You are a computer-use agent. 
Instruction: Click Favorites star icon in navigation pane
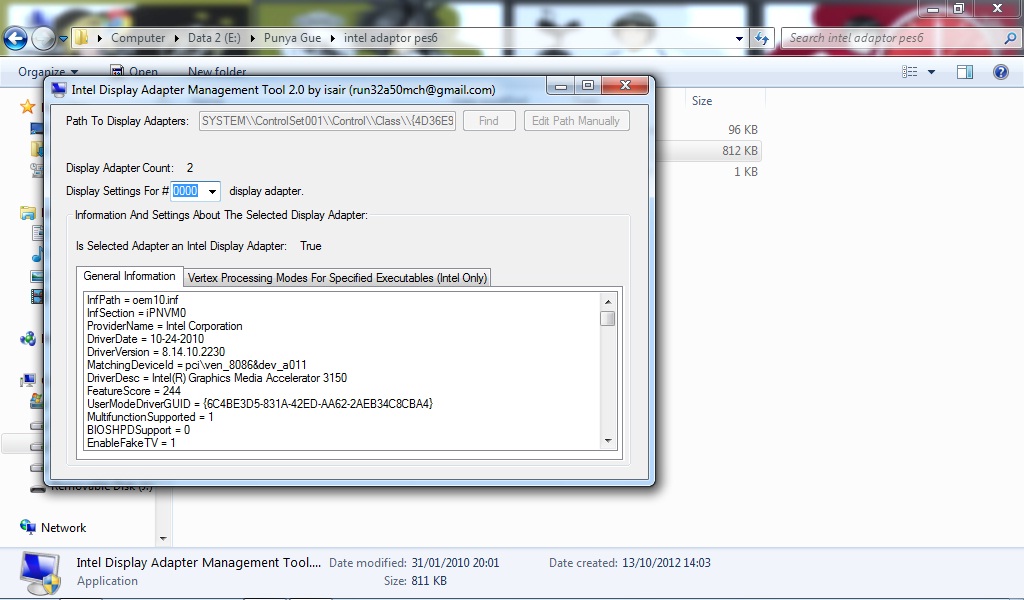(x=27, y=106)
